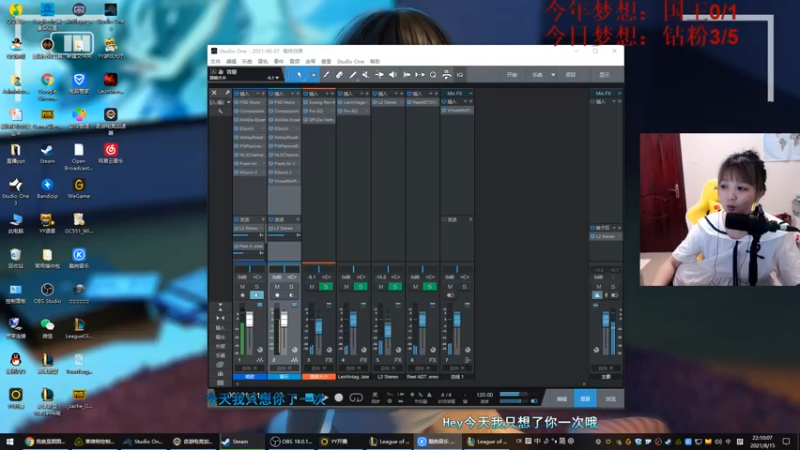Click channel 5 L2 Stereo fader handle

coord(388,329)
